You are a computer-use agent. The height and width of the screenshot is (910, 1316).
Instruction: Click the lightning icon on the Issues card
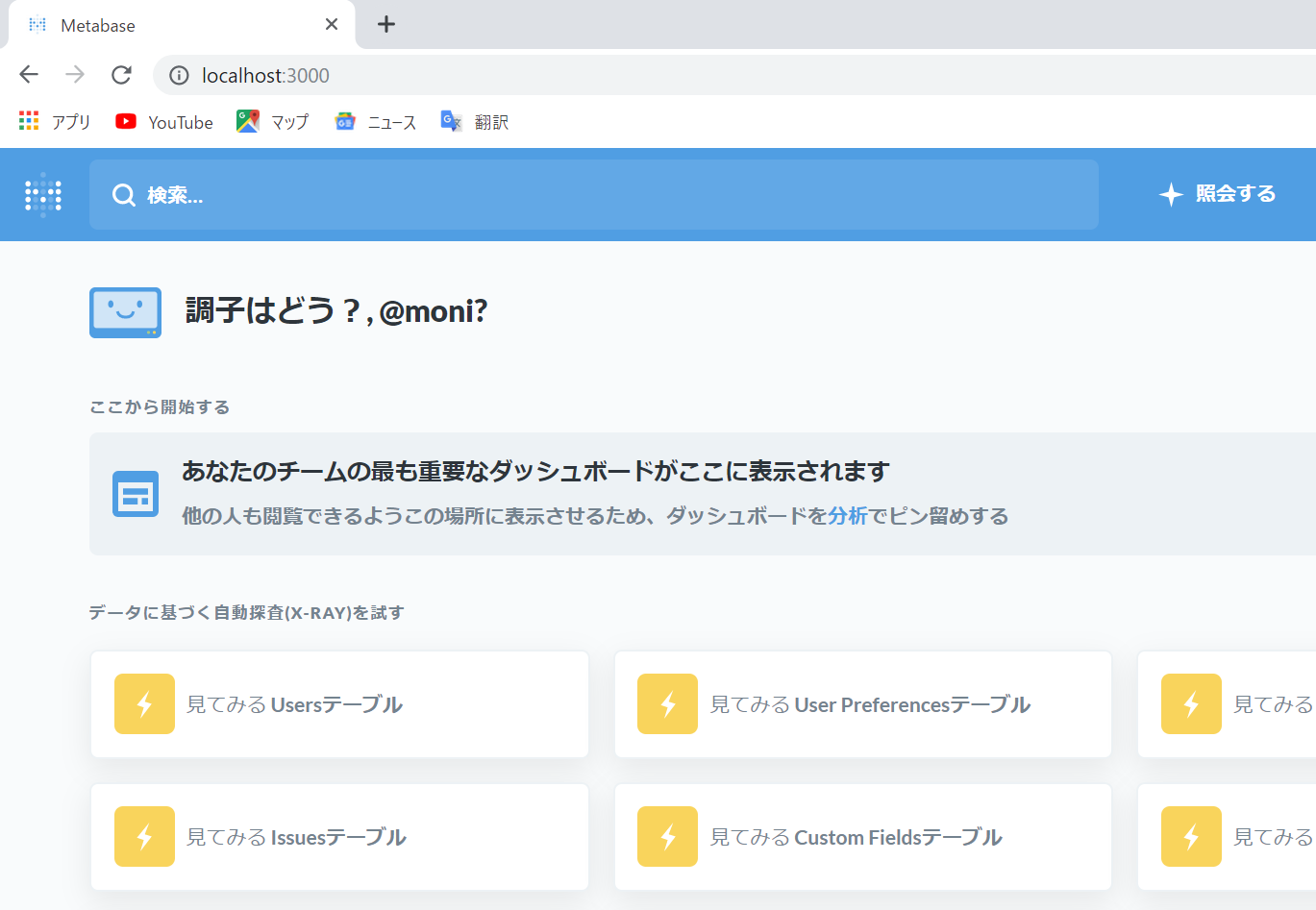[x=144, y=837]
